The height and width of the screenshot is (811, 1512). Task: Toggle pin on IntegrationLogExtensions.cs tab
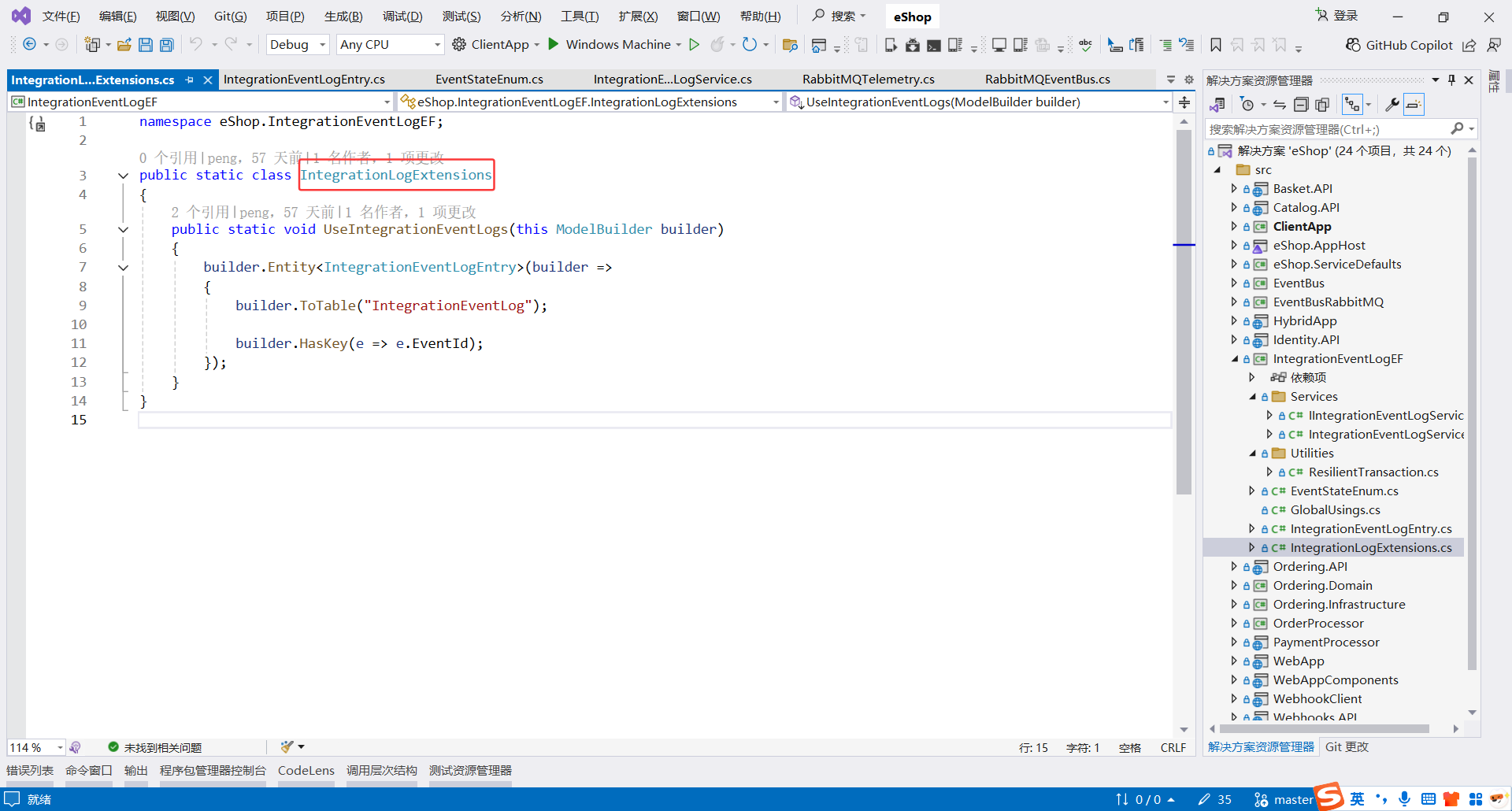[x=190, y=80]
